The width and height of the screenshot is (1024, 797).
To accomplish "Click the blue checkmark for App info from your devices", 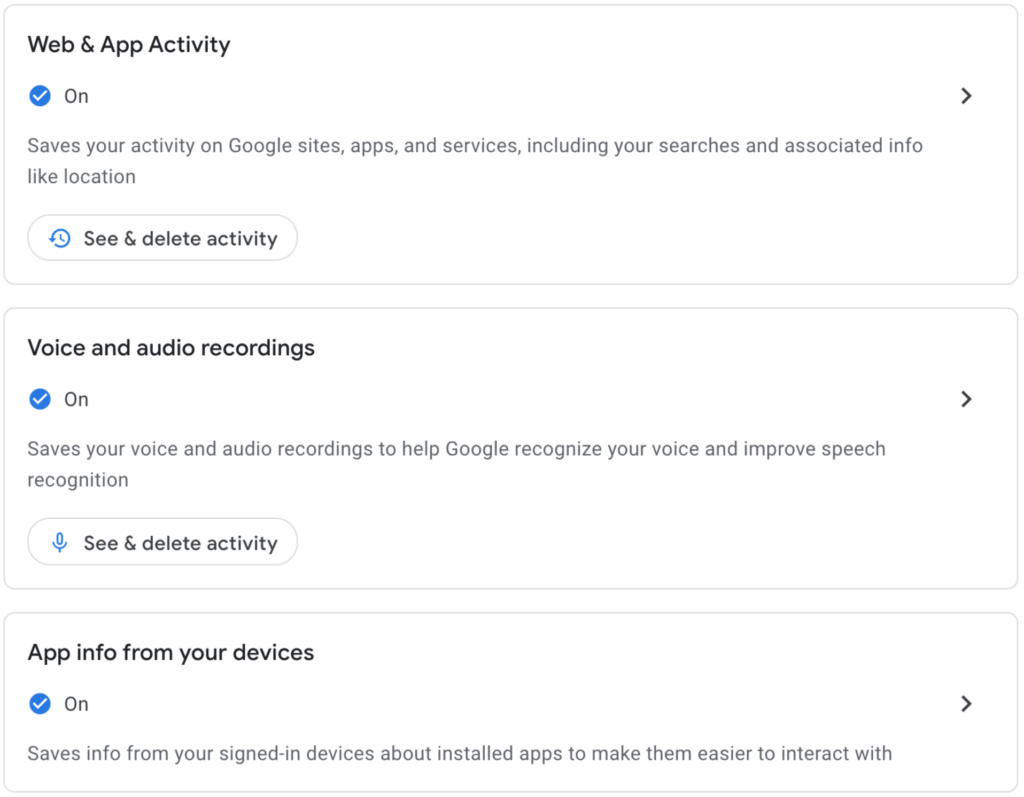I will point(40,704).
